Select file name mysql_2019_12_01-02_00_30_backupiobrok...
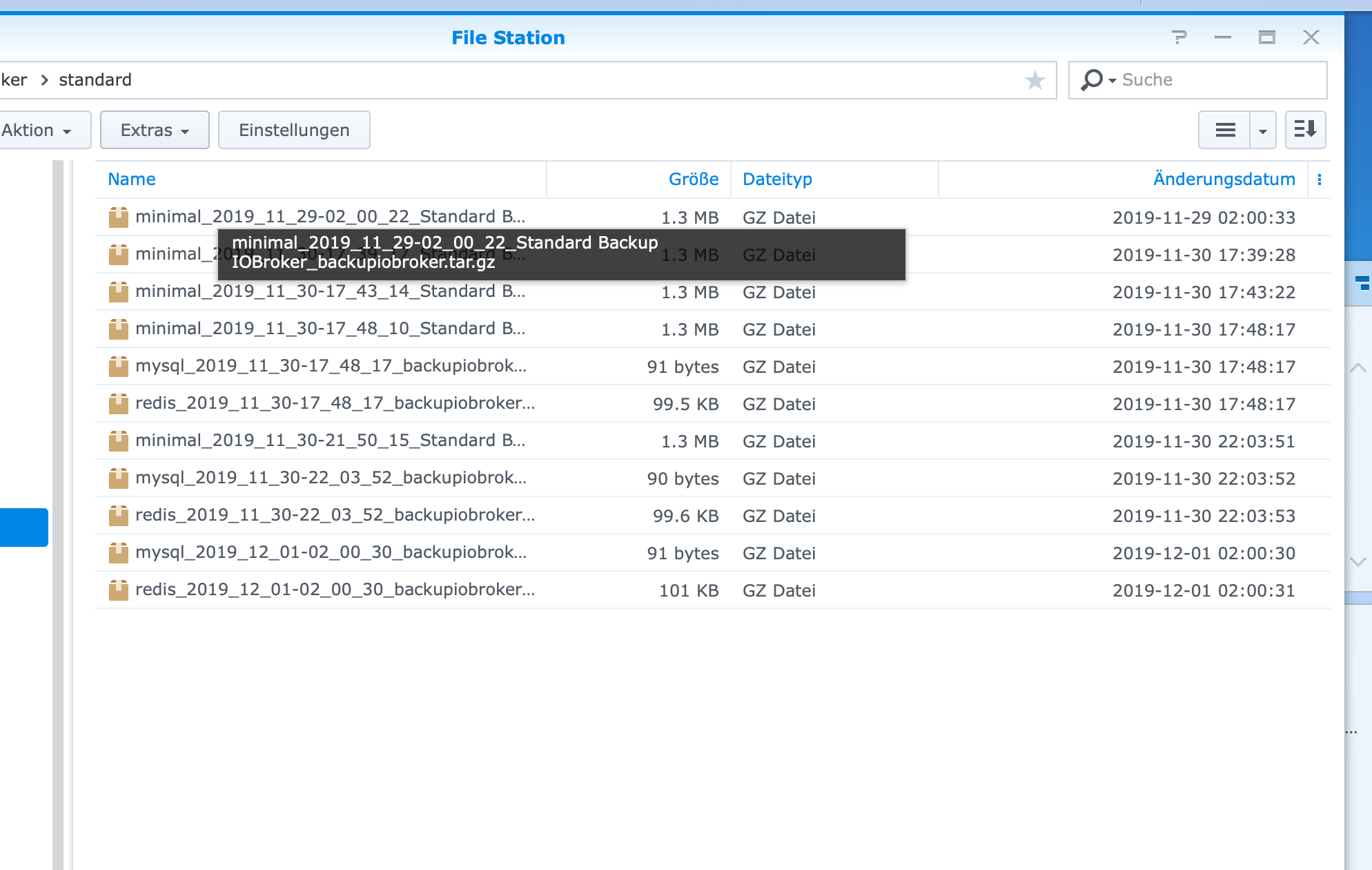This screenshot has width=1372, height=870. point(331,552)
